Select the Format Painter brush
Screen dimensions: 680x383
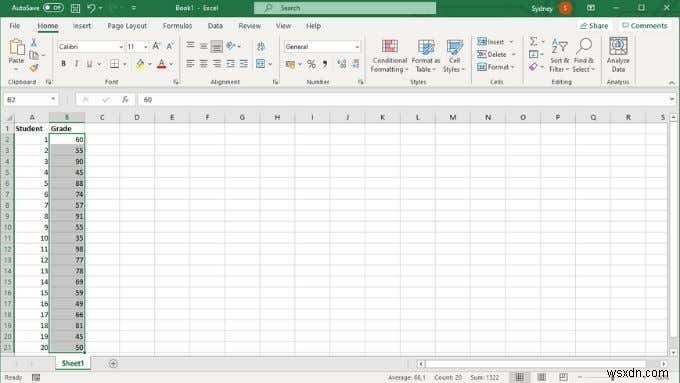(x=34, y=67)
